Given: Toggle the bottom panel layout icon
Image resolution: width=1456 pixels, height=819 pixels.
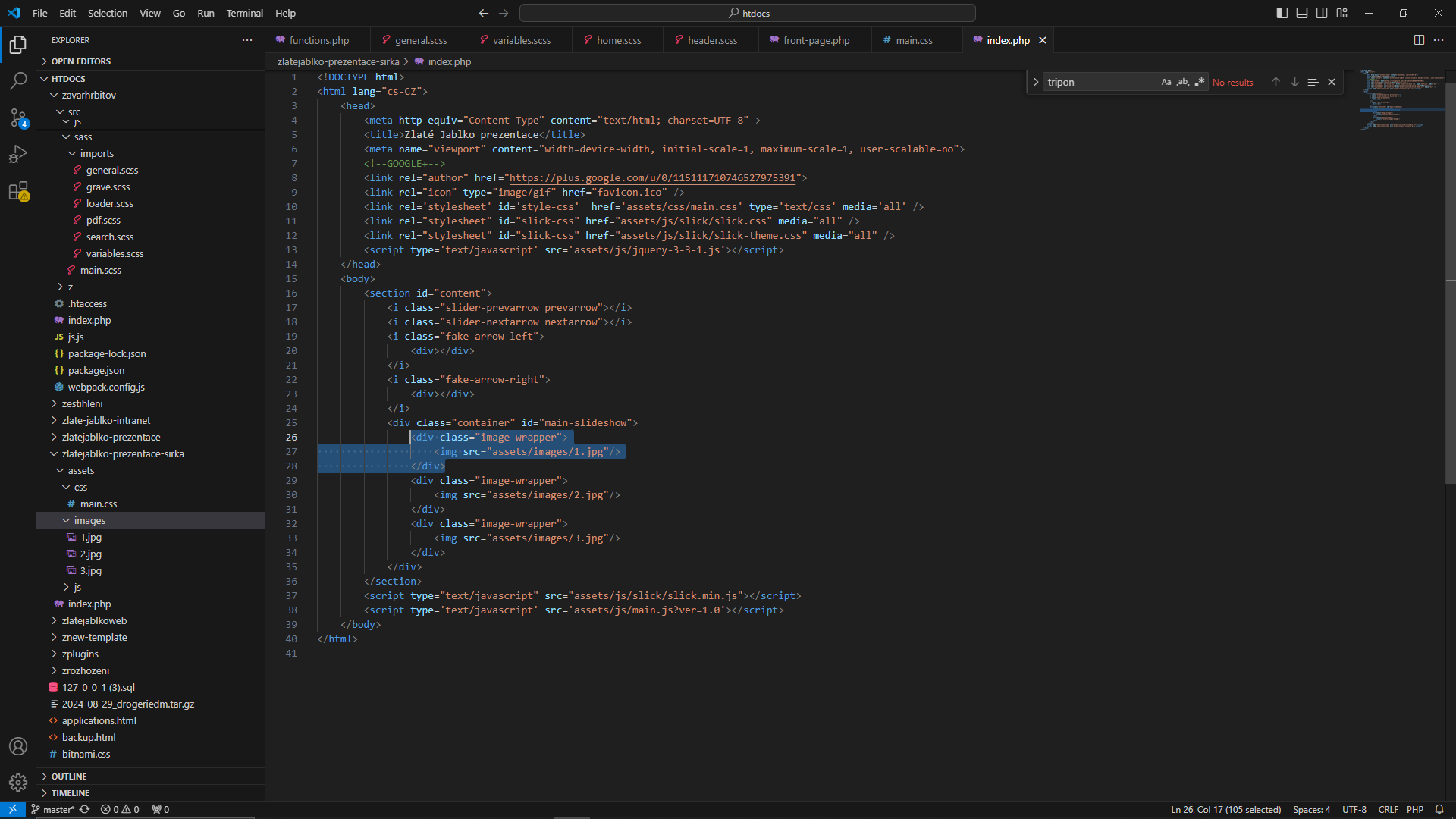Looking at the screenshot, I should coord(1302,13).
